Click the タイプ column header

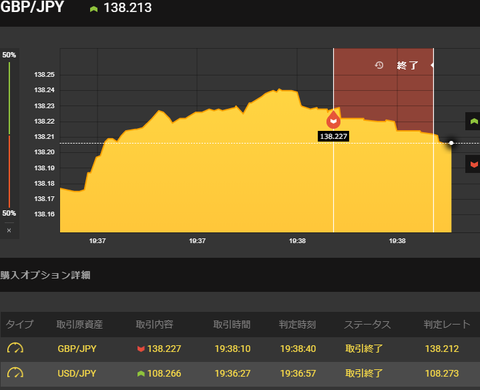pos(20,324)
